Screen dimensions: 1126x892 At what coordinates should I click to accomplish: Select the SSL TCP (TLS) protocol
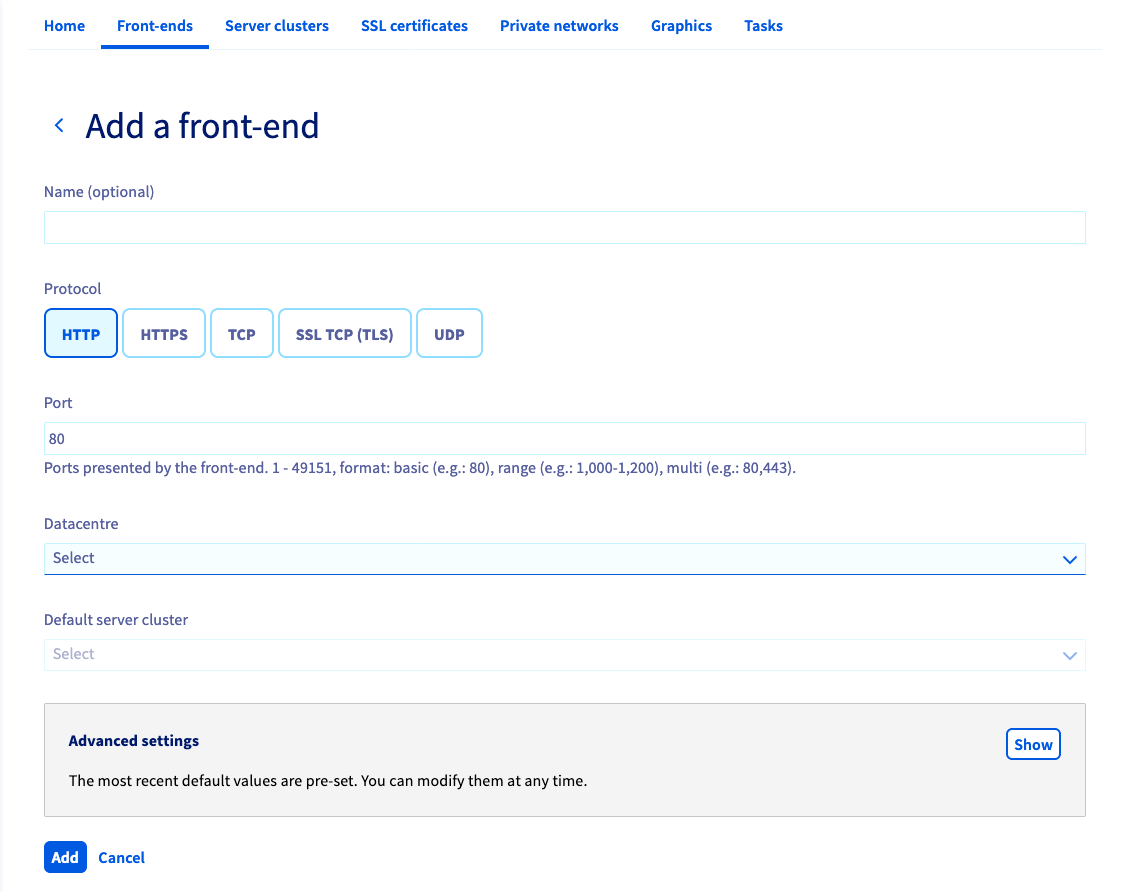(x=344, y=333)
